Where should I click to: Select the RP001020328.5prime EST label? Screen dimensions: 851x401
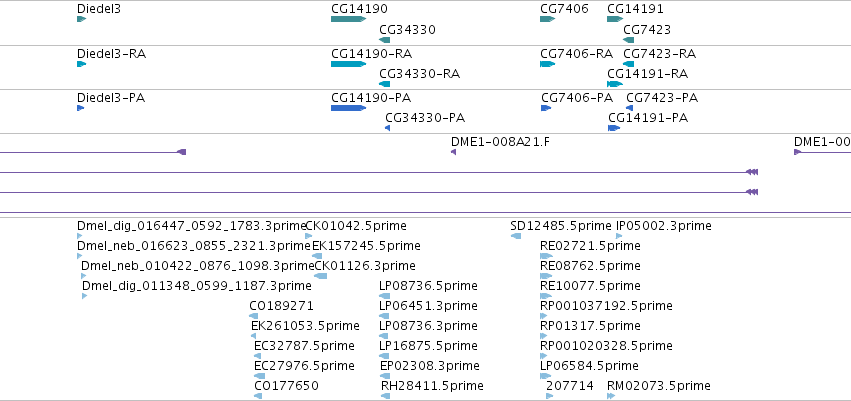click(x=607, y=346)
